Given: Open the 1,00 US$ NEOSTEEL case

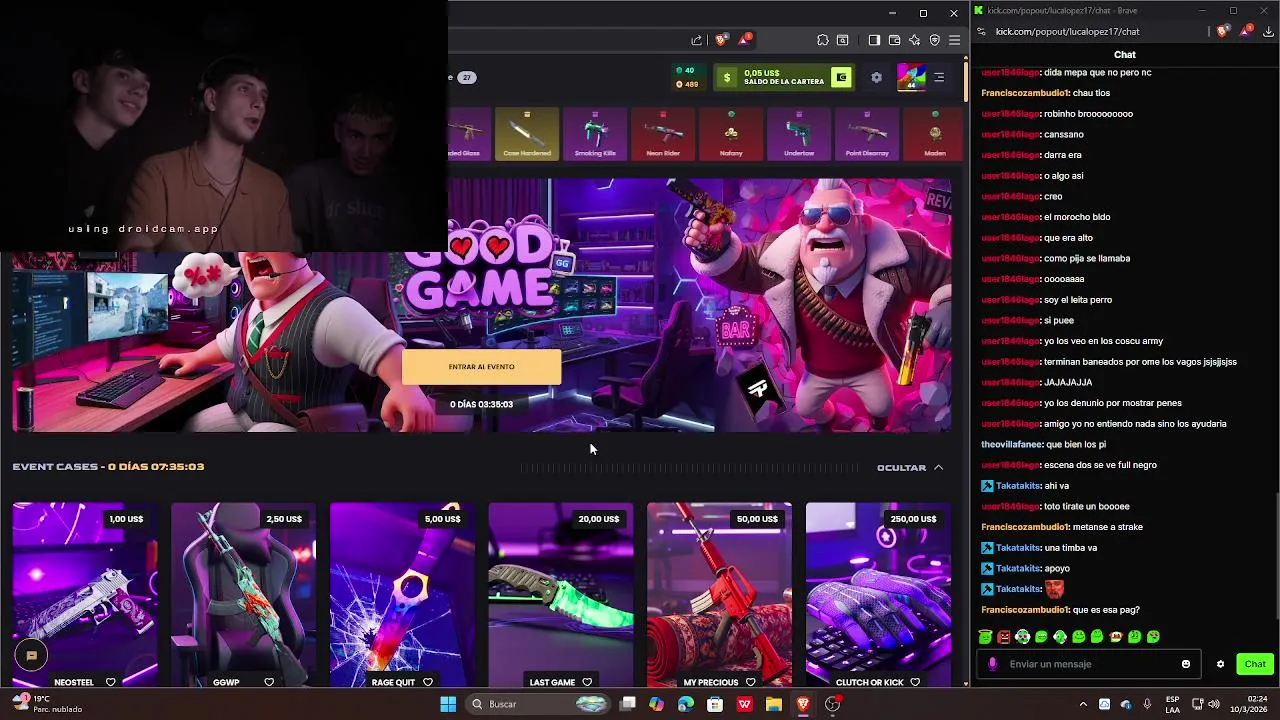Looking at the screenshot, I should click(85, 595).
